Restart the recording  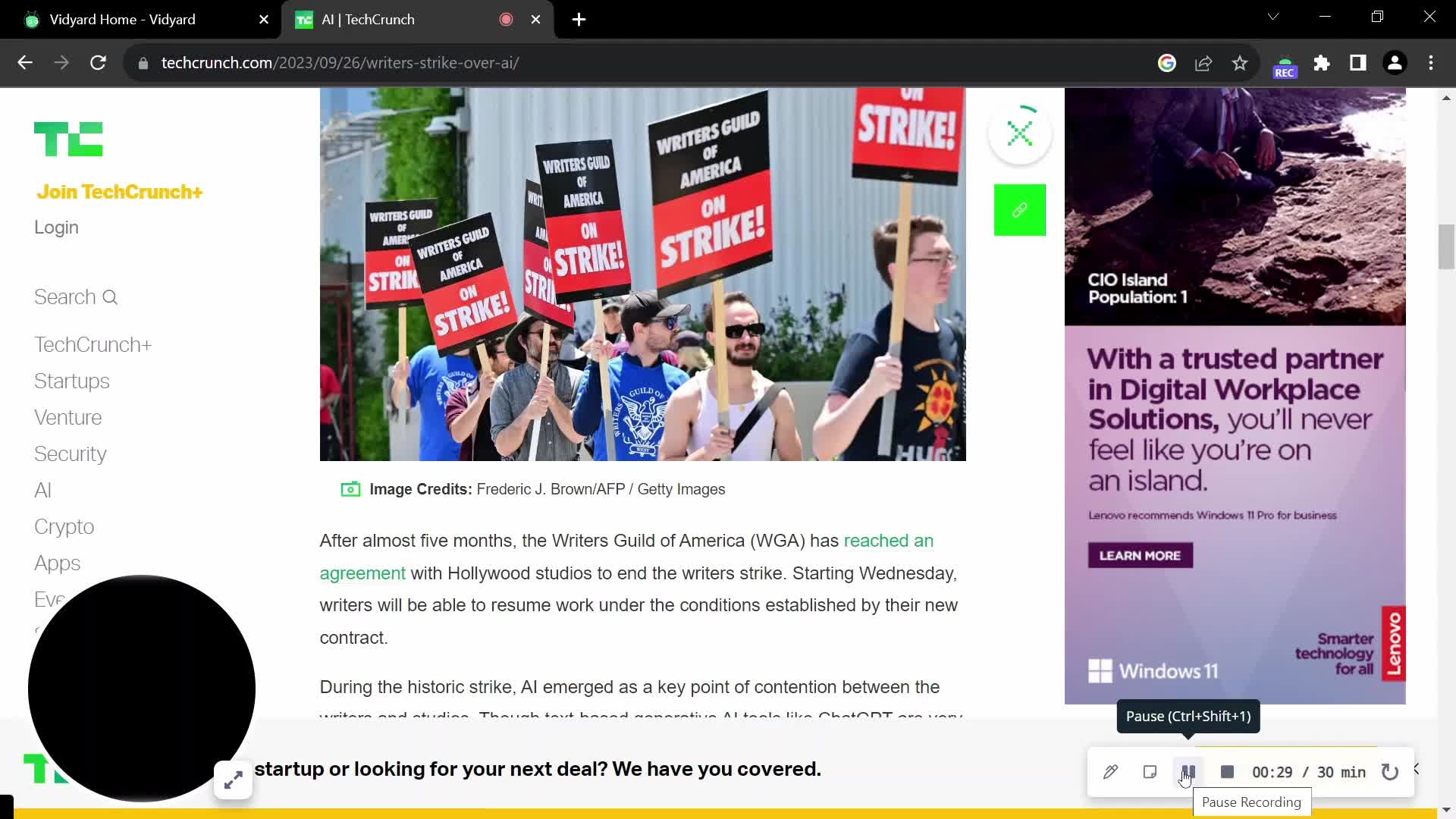(x=1390, y=772)
